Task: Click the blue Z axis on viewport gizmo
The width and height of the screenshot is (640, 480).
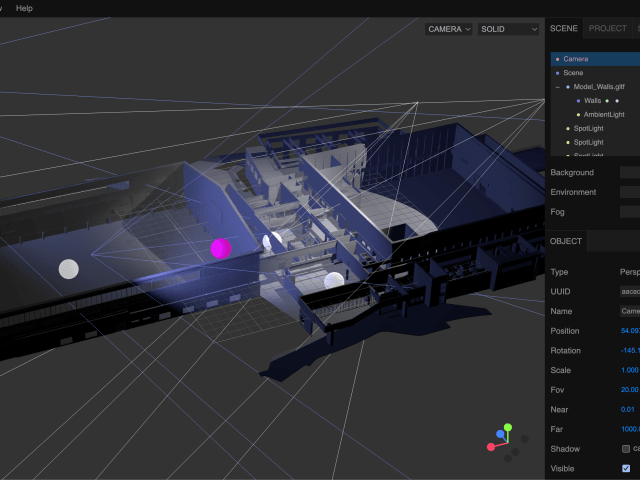Action: pos(500,434)
